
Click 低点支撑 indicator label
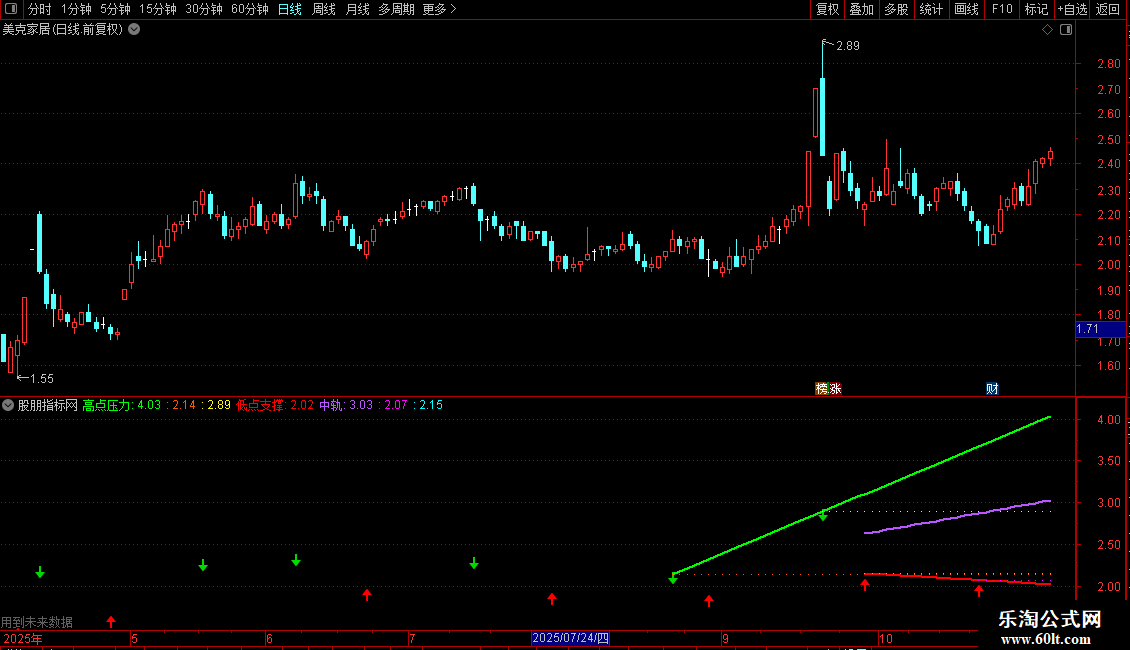(260, 405)
